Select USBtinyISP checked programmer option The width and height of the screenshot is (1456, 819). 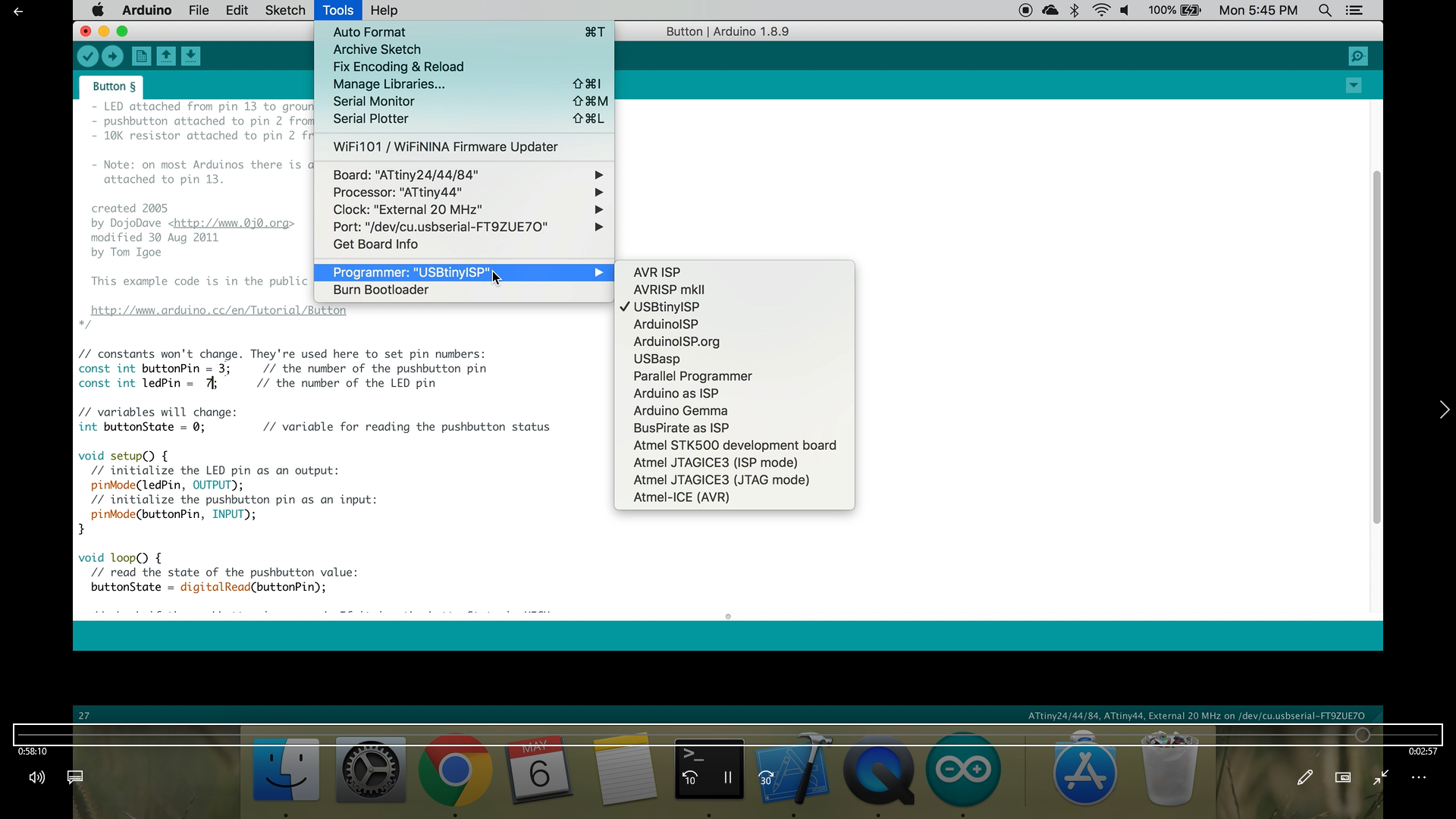tap(666, 307)
